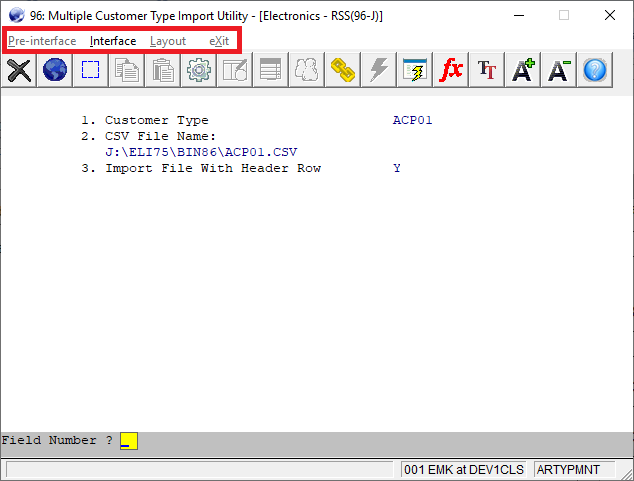Open the red fx function icon

[450, 70]
